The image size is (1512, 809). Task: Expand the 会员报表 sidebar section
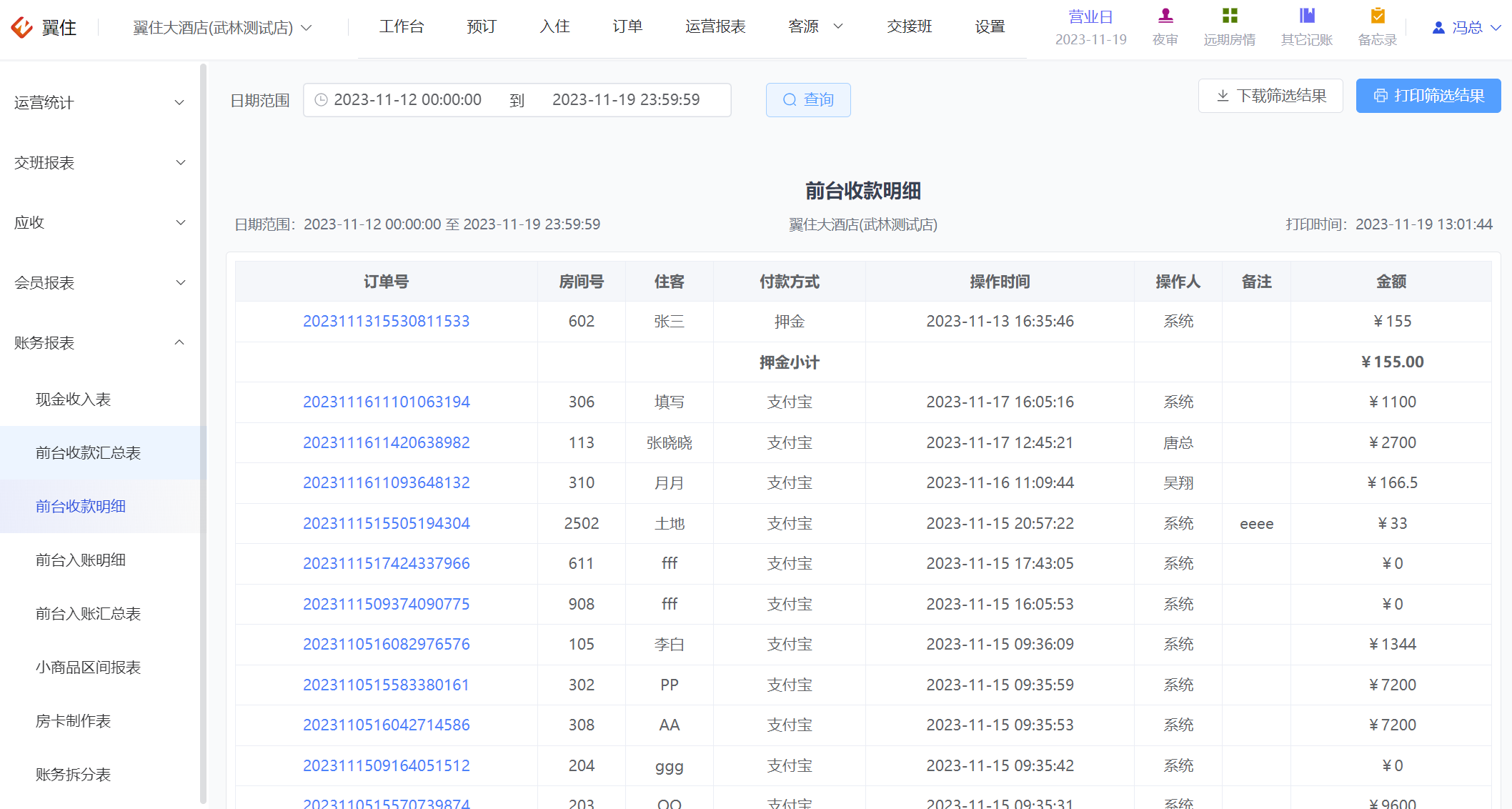pyautogui.click(x=99, y=282)
